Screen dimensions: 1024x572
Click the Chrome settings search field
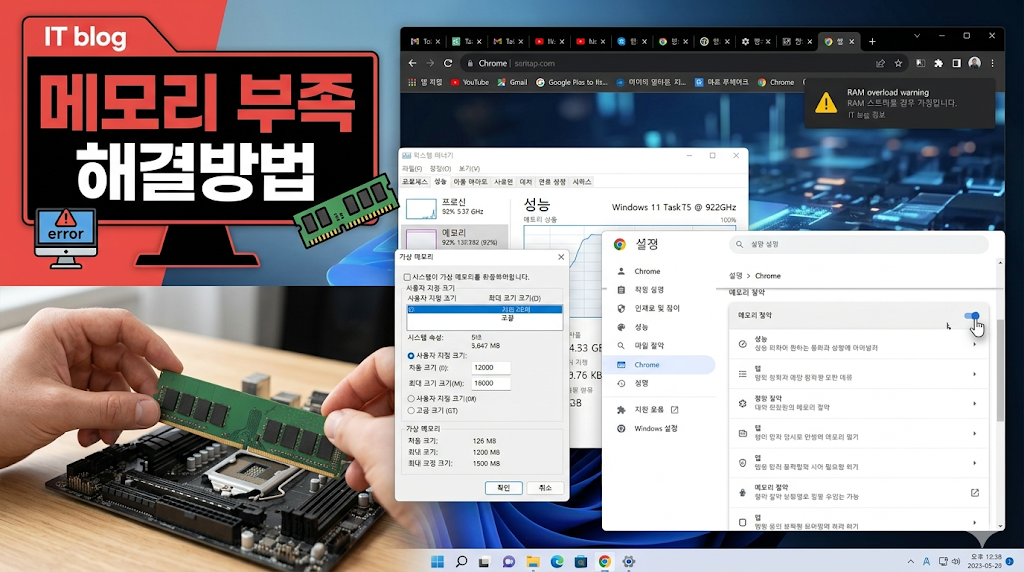click(x=858, y=244)
